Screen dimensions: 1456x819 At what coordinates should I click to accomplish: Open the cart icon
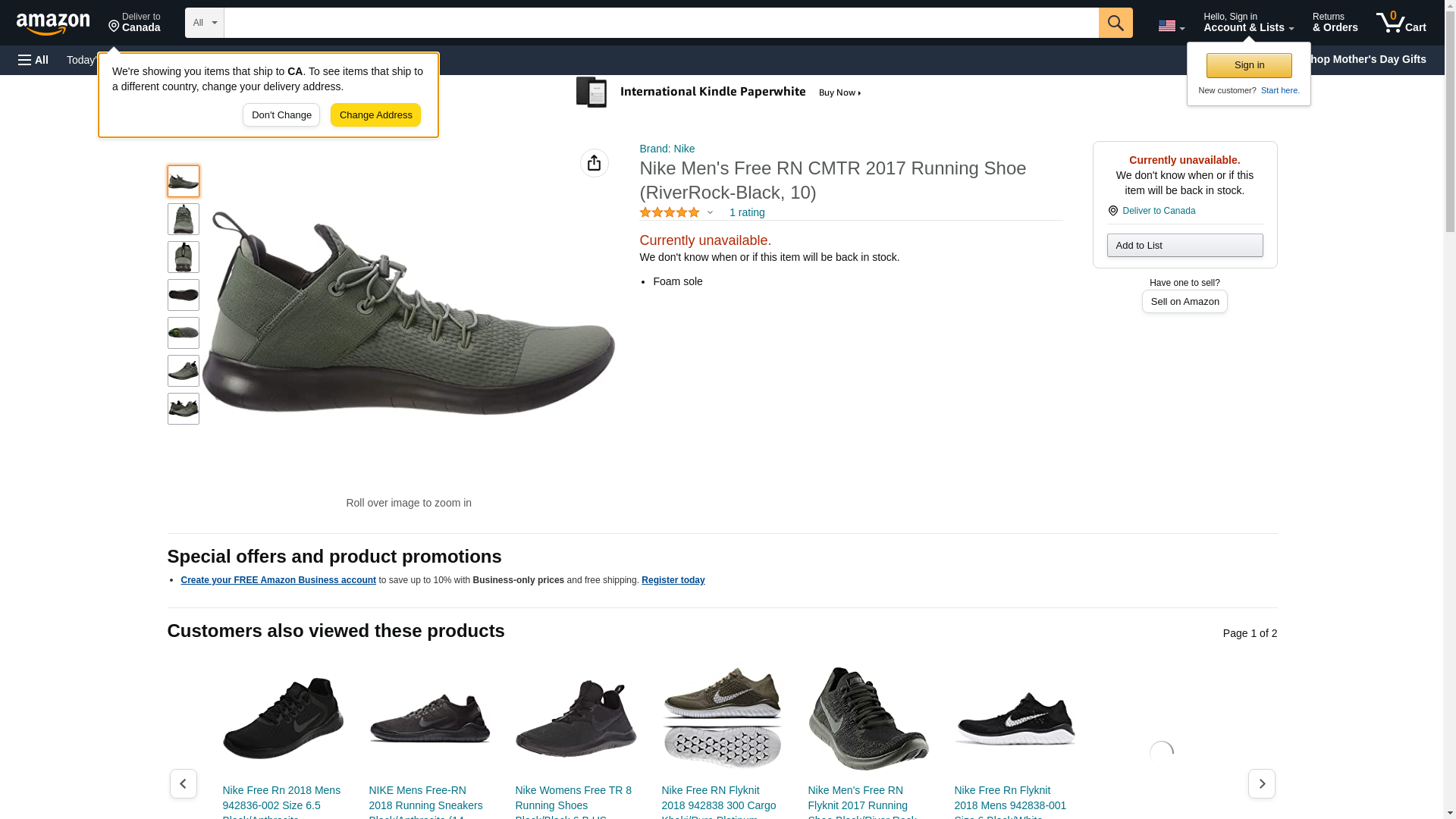(1401, 23)
